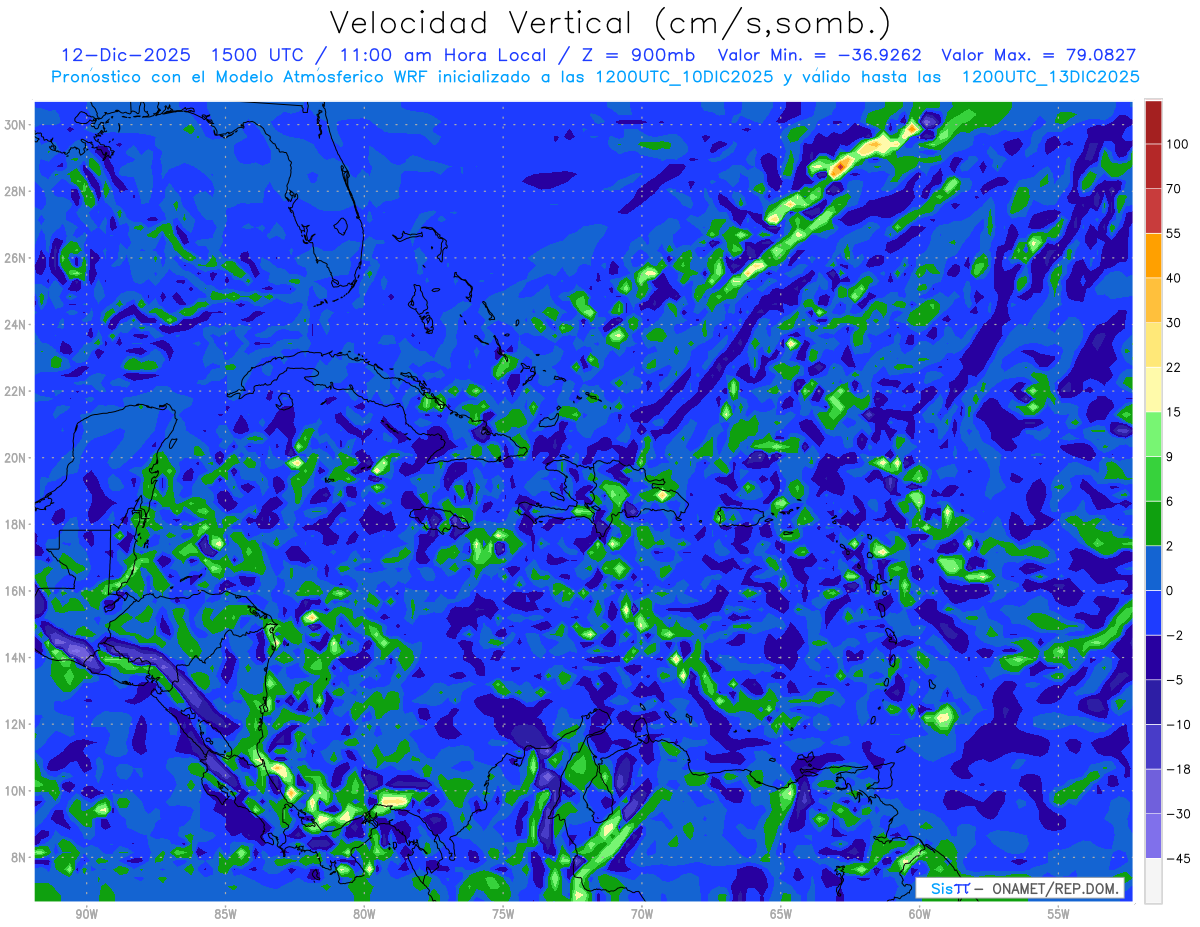Click the colorbar label '100'

click(x=1176, y=145)
